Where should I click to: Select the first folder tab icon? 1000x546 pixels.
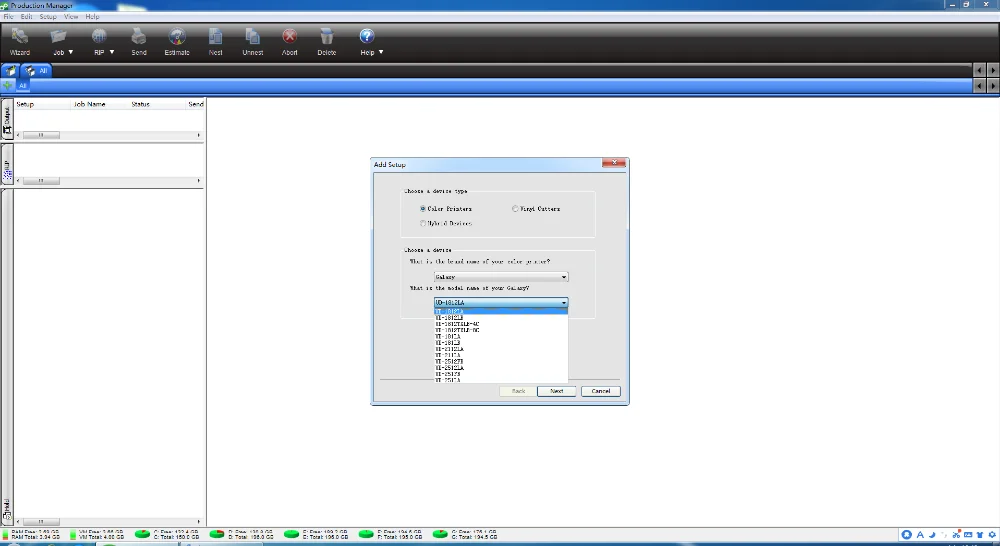click(10, 71)
